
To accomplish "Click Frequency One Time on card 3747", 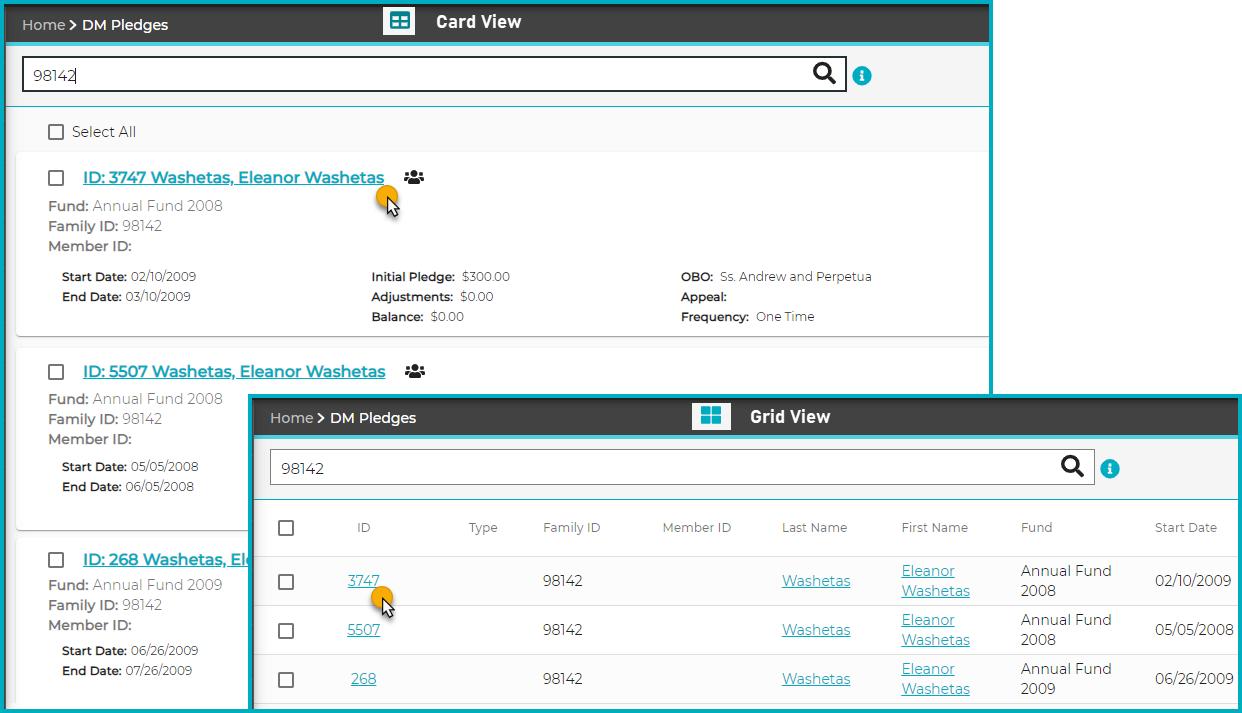I will (x=747, y=317).
